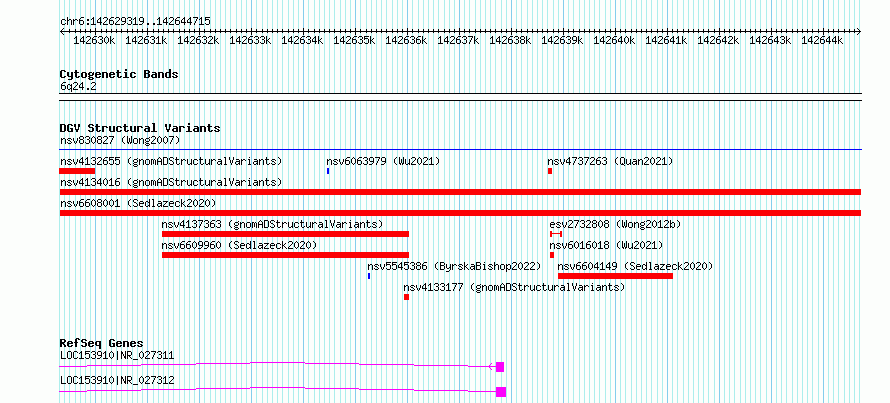Click the 142631k ruler position
Screen dimensions: 890x403
tap(146, 40)
